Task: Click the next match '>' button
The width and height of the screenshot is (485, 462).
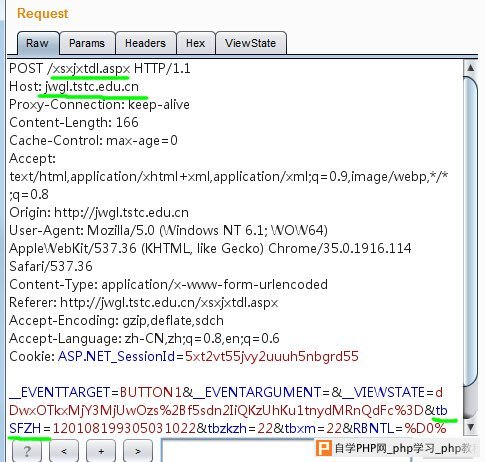Action: point(138,451)
